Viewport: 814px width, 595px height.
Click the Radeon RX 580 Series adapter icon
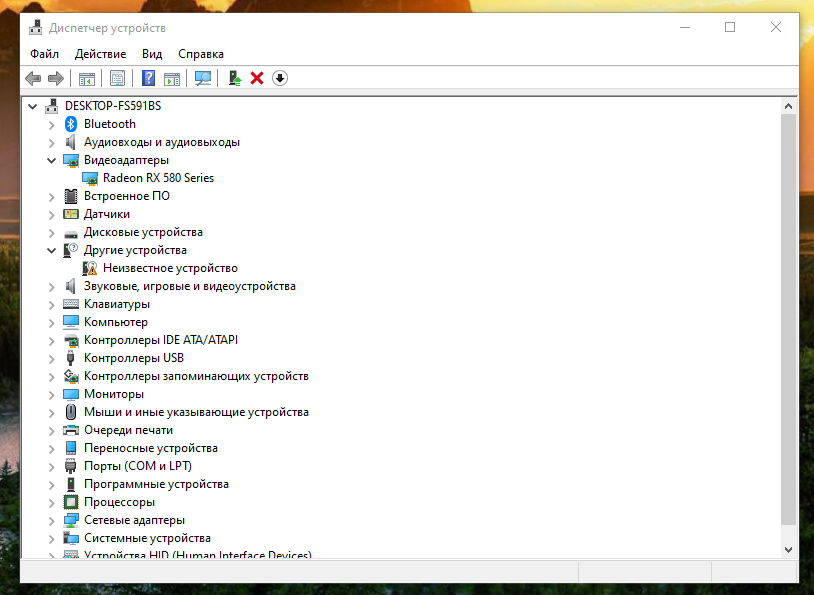[x=90, y=178]
